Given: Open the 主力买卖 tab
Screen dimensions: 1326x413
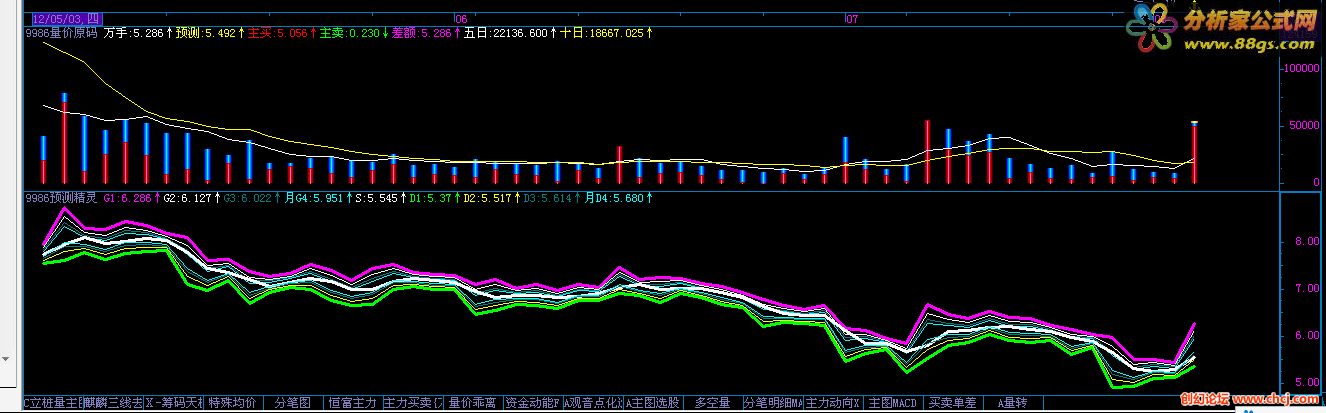Looking at the screenshot, I should (413, 403).
